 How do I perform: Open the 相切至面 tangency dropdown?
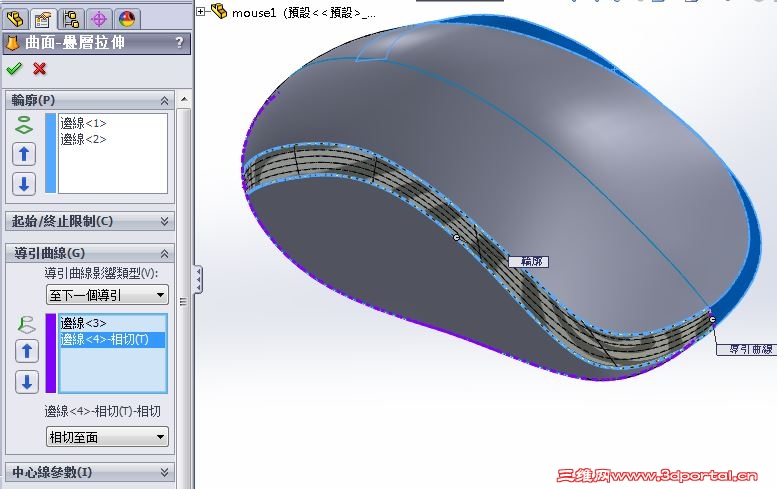coord(108,437)
